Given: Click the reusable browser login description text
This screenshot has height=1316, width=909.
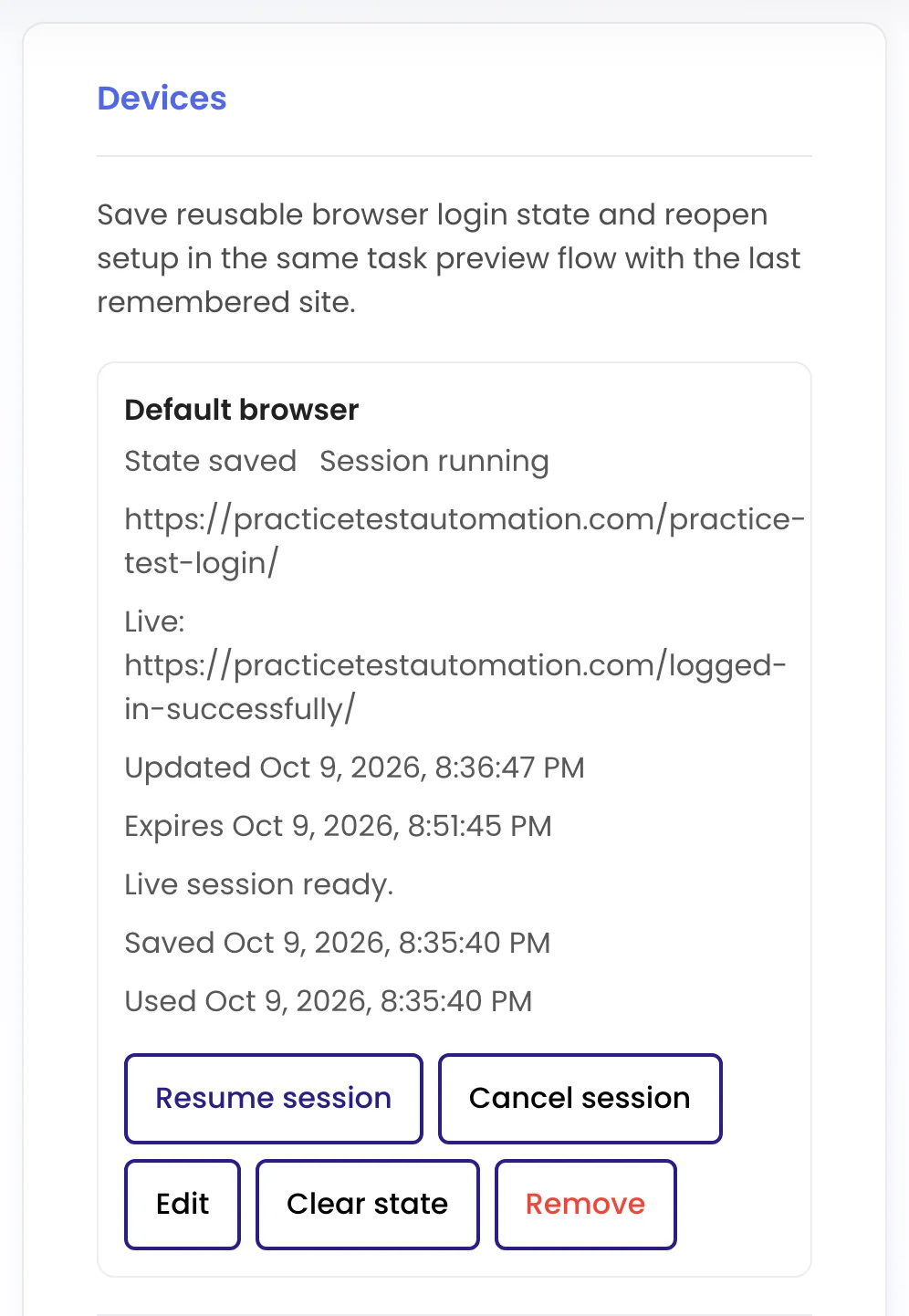Looking at the screenshot, I should point(449,258).
